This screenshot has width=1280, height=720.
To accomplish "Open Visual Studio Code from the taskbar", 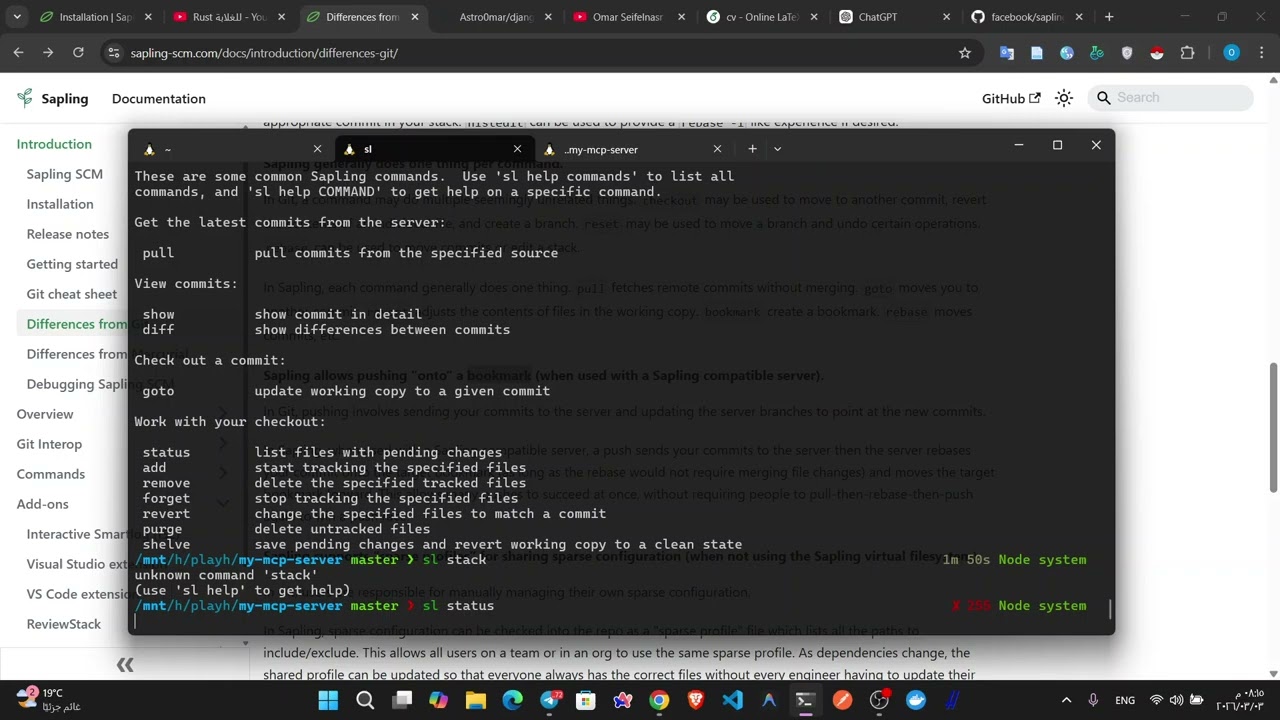I will coord(732,700).
